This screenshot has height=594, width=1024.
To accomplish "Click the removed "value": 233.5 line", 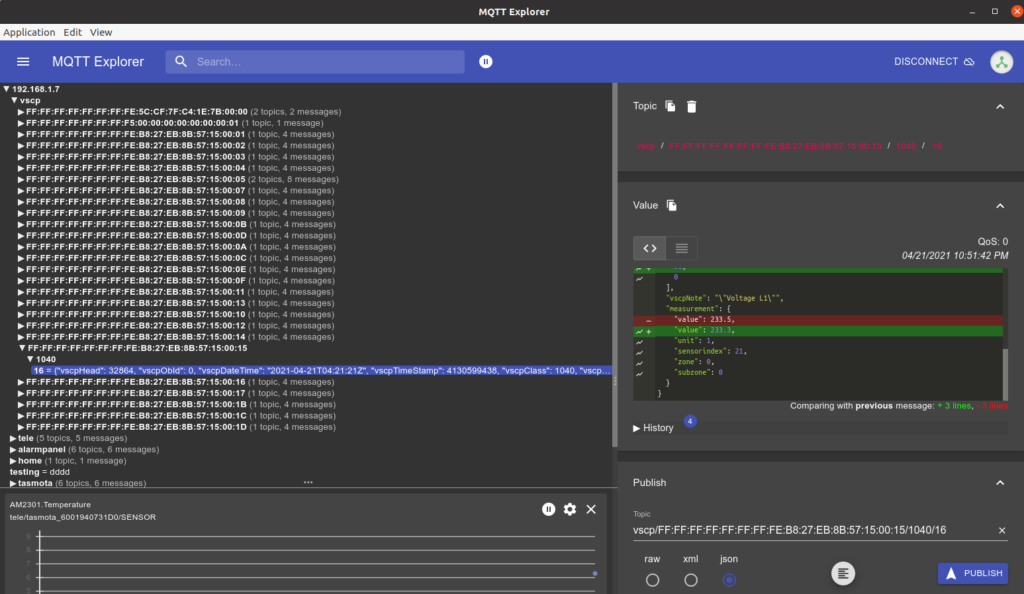I will [818, 320].
